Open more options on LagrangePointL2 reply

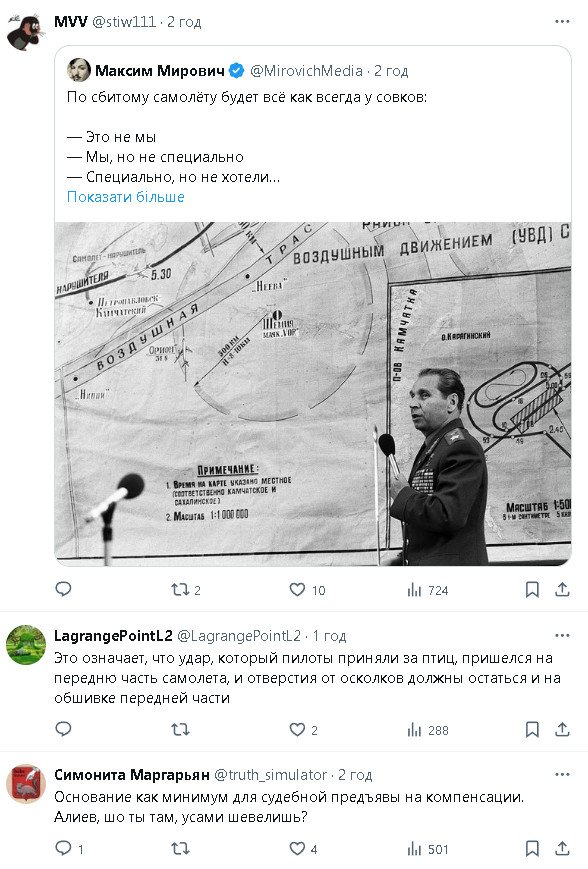tap(562, 636)
